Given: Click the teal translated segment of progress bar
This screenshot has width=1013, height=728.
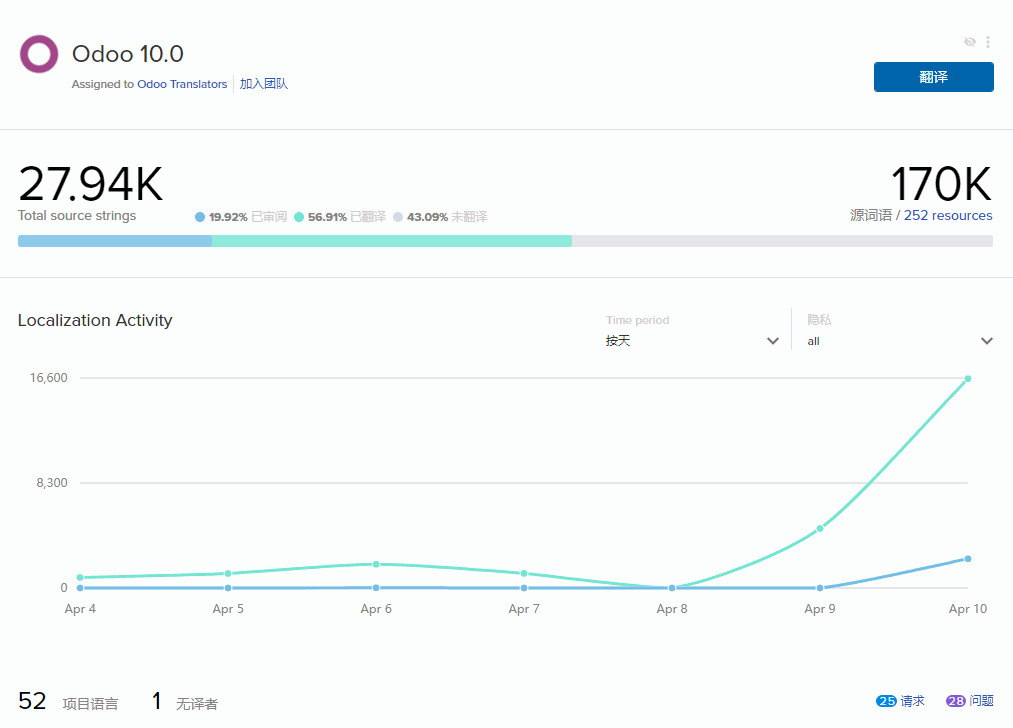Looking at the screenshot, I should tap(391, 241).
